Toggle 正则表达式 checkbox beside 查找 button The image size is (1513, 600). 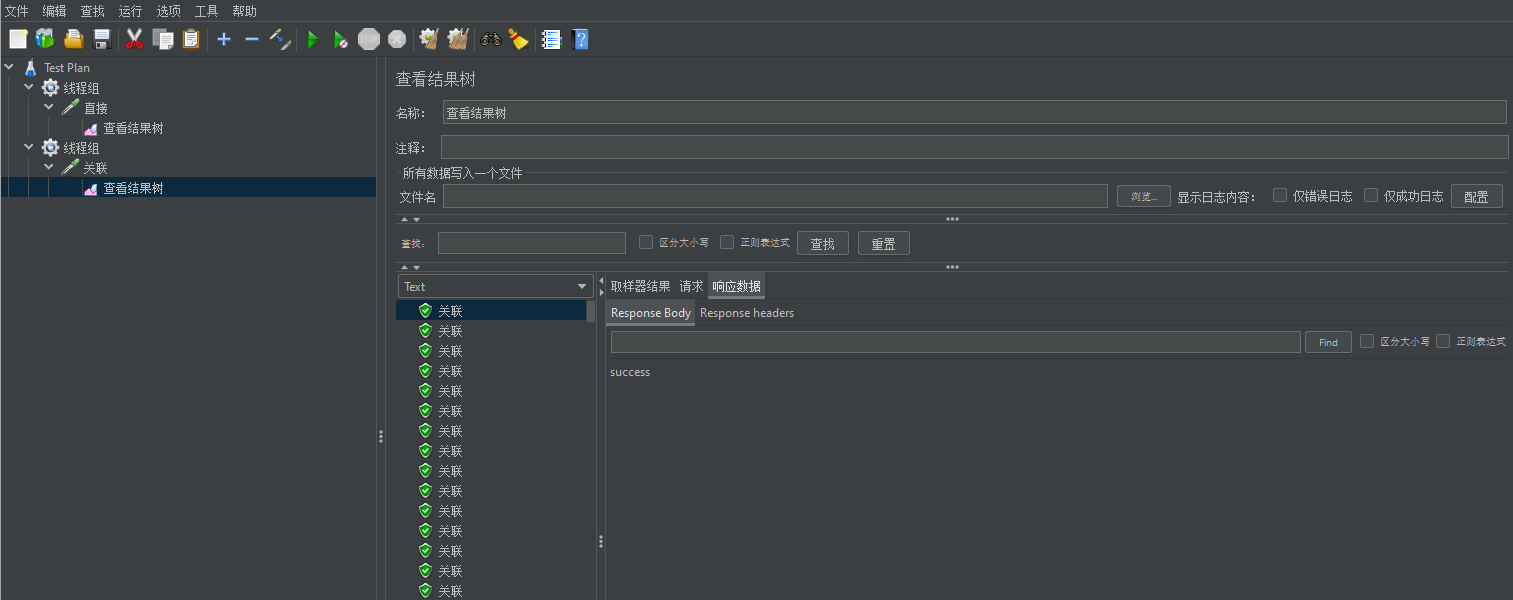pyautogui.click(x=727, y=242)
